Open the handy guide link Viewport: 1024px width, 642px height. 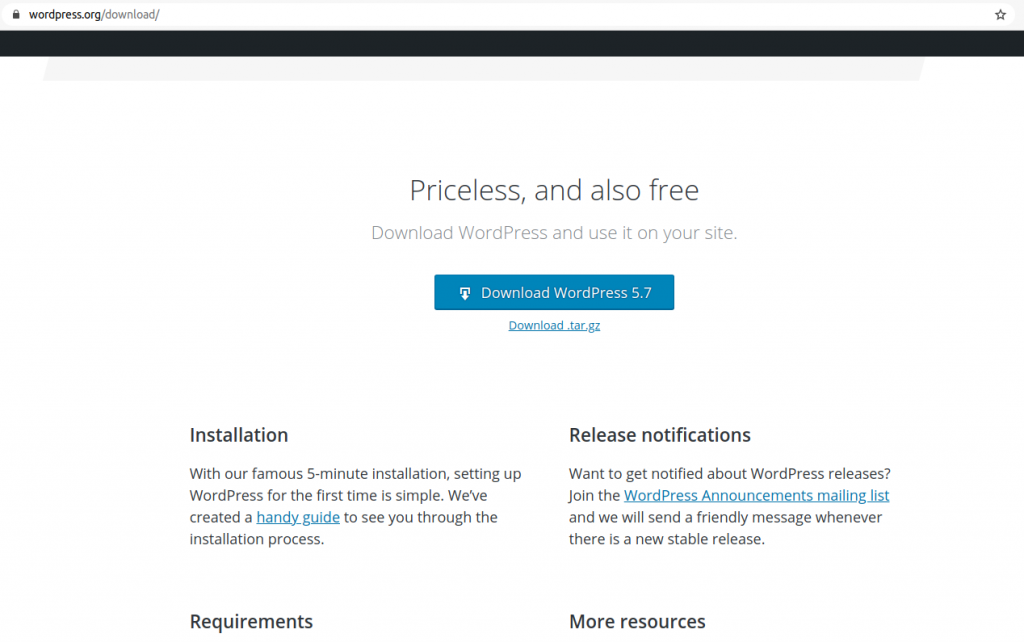coord(297,517)
